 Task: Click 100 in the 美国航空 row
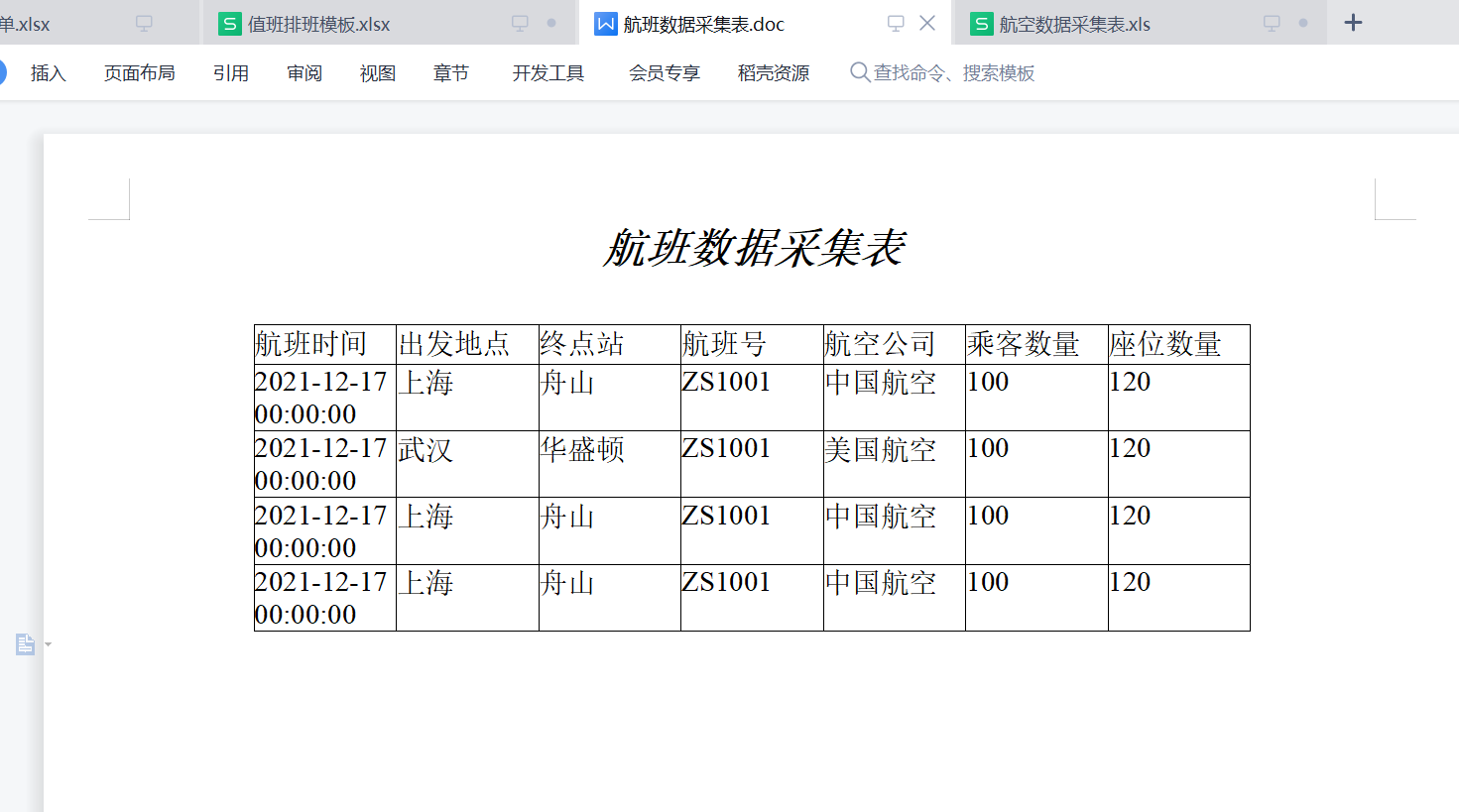point(988,448)
